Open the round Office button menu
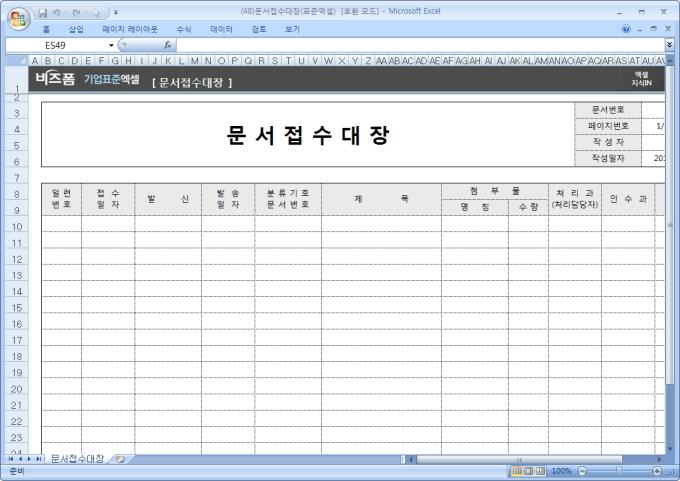Viewport: 680px width, 481px height. tap(18, 19)
